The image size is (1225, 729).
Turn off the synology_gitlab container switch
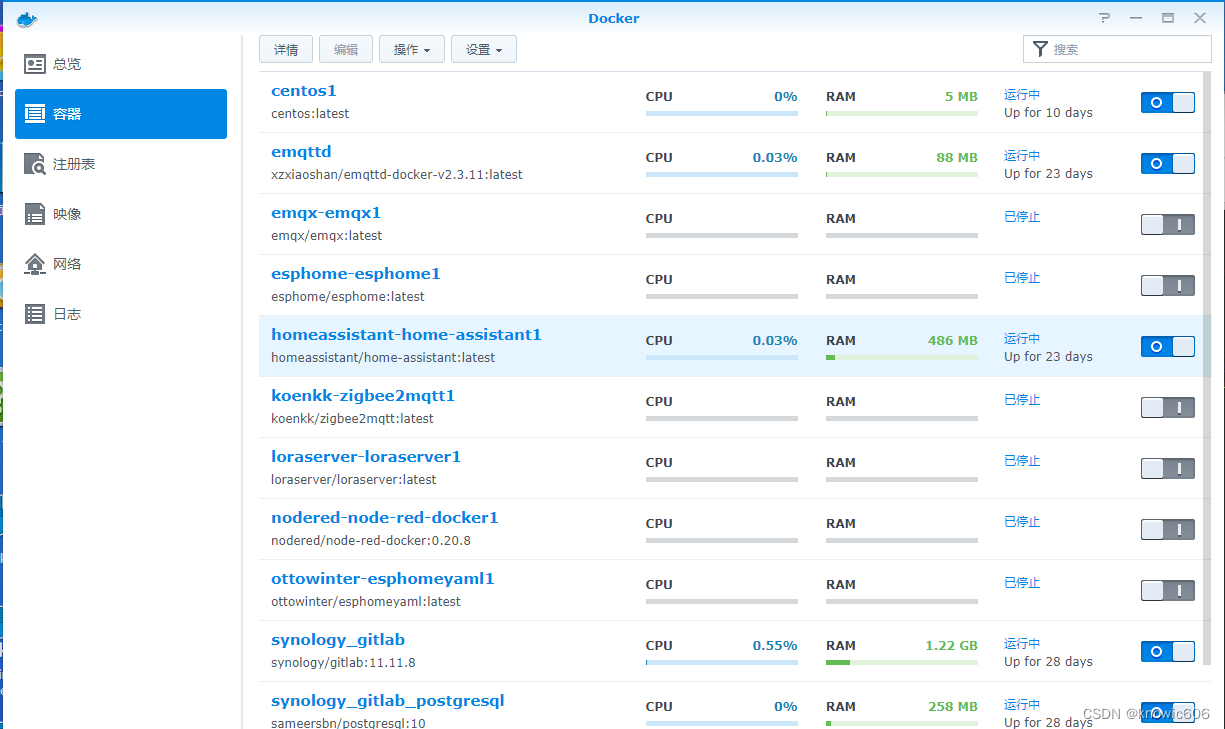click(x=1168, y=651)
